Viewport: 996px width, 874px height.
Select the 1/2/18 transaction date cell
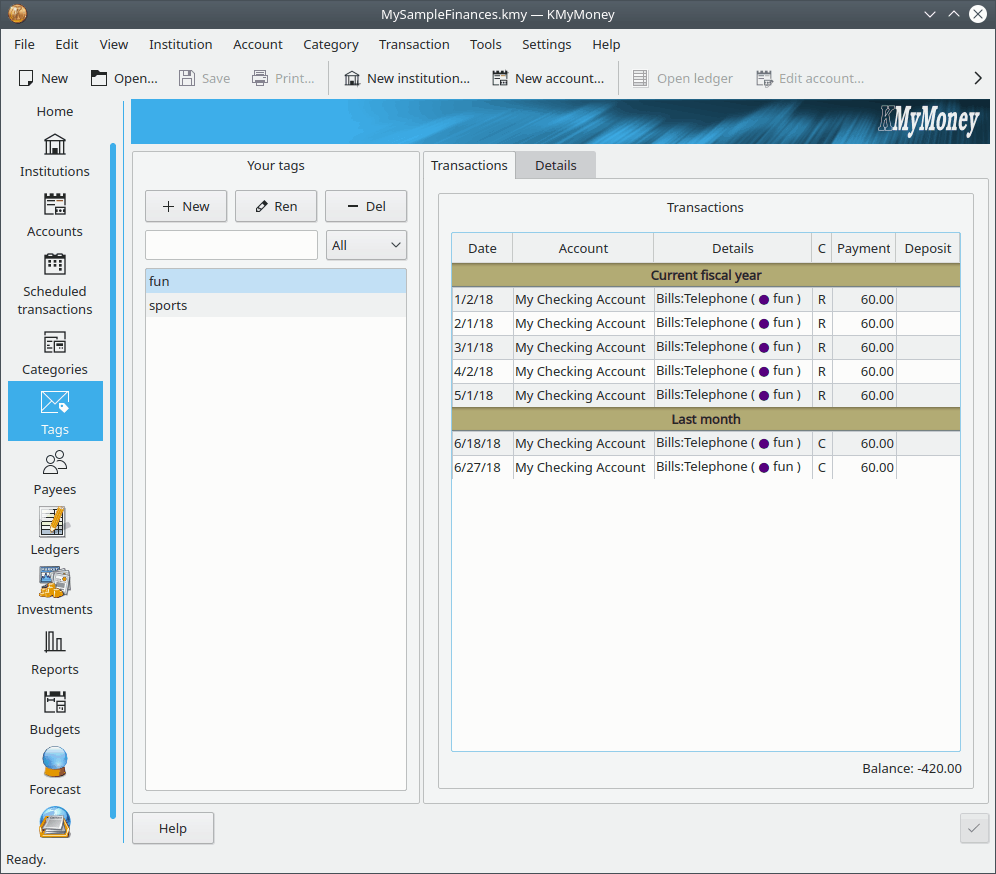(482, 299)
